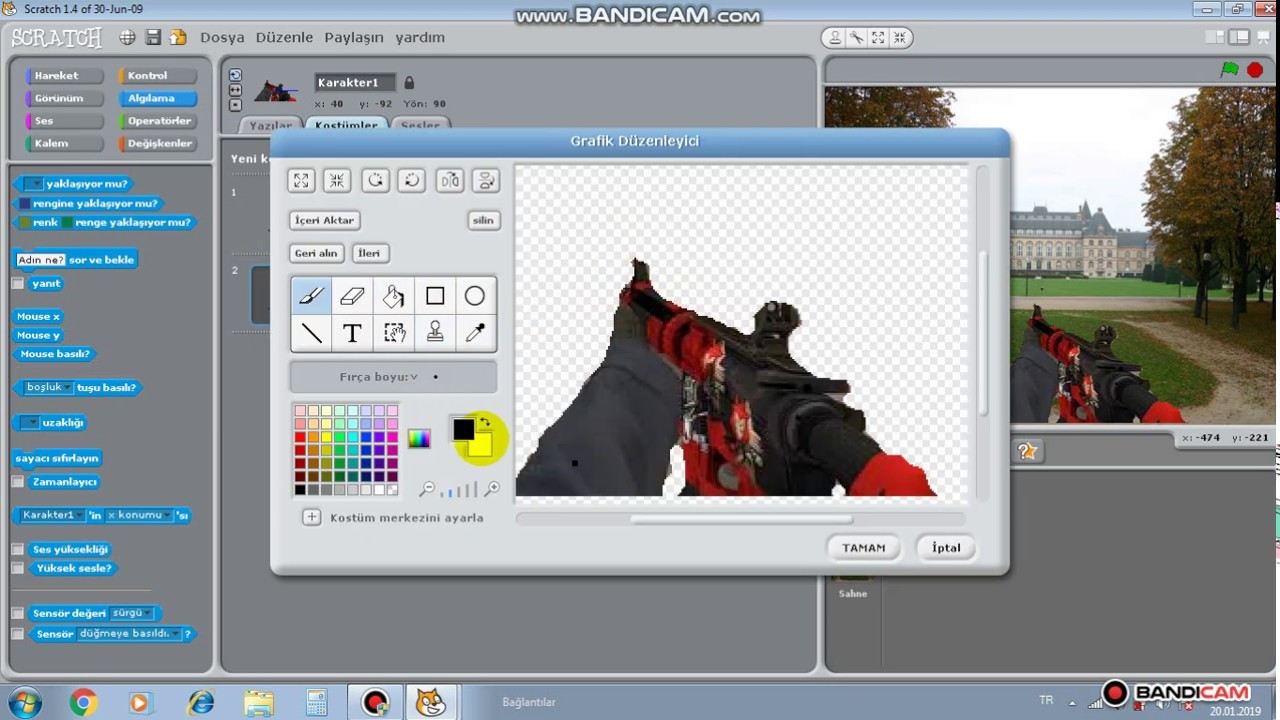Click the shrink image icon
1280x720 pixels.
tap(337, 180)
